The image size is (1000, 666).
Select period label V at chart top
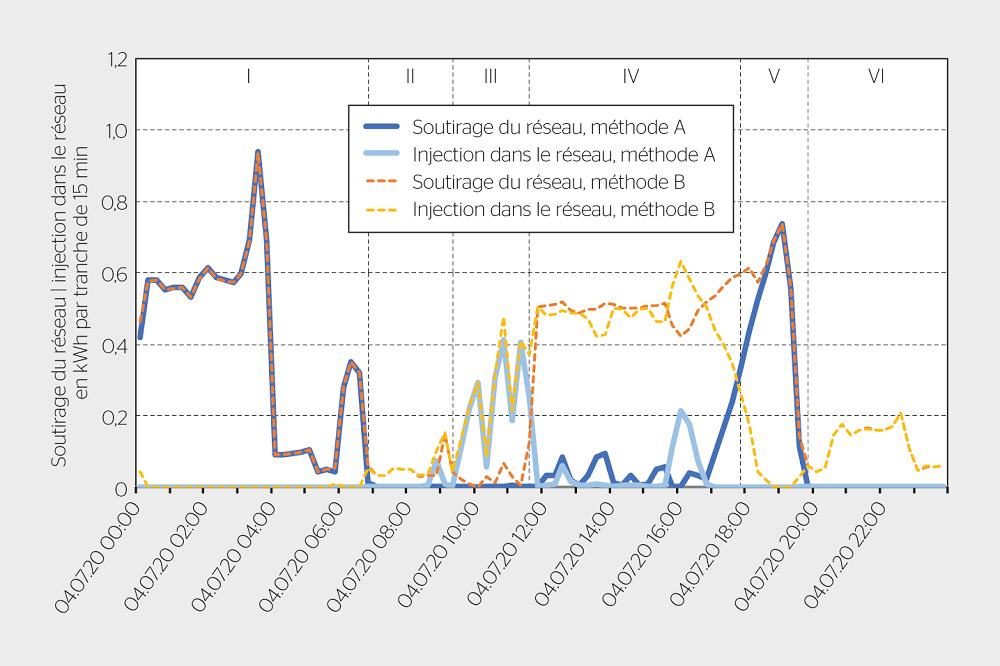774,76
